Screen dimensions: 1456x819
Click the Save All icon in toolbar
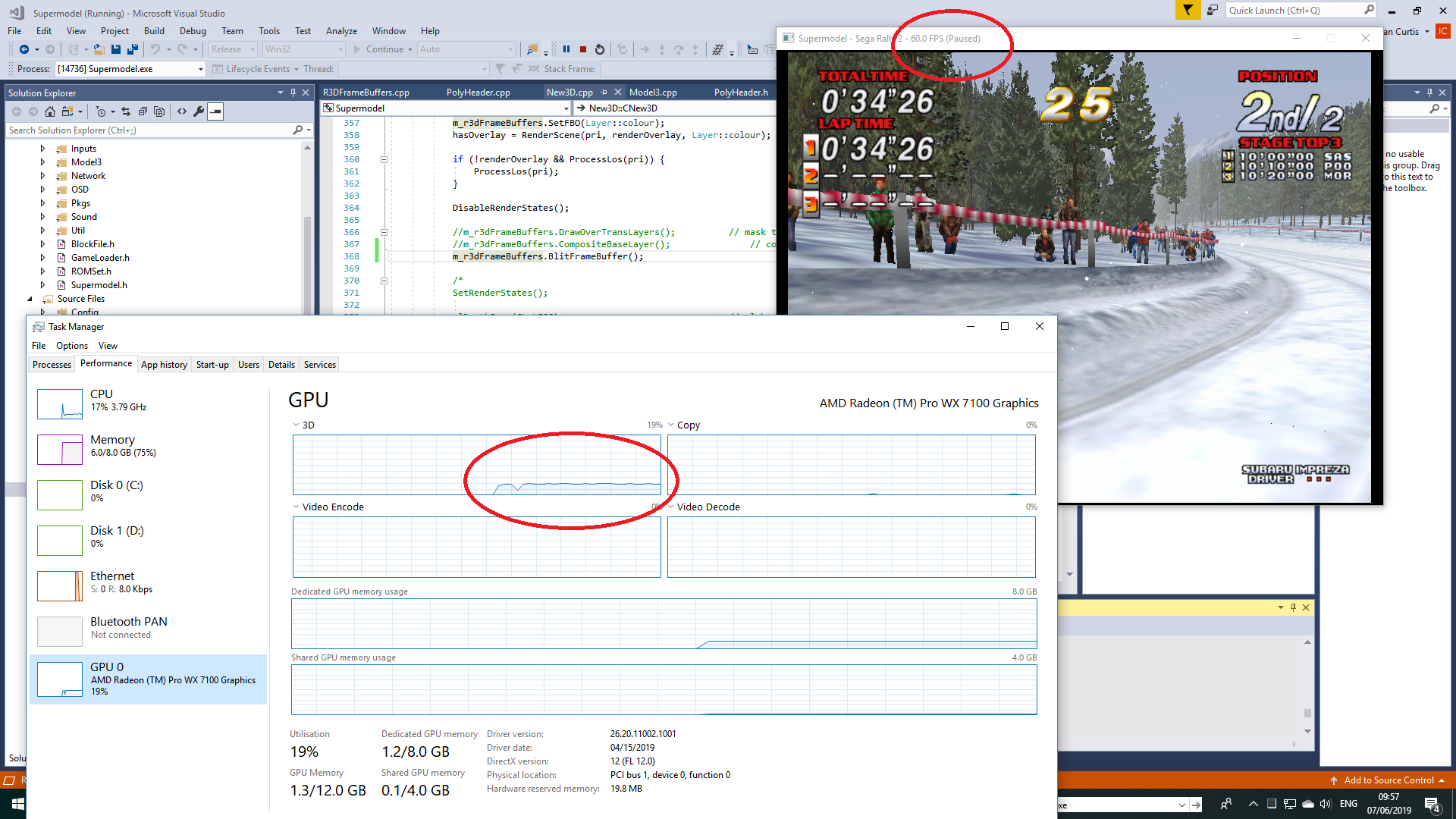(x=133, y=49)
